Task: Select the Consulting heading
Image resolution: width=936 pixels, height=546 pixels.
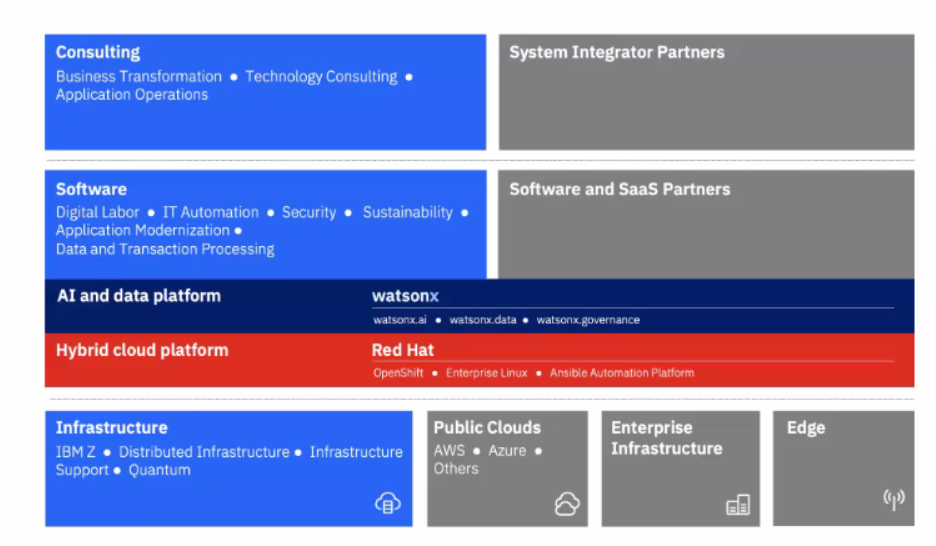Action: (98, 52)
